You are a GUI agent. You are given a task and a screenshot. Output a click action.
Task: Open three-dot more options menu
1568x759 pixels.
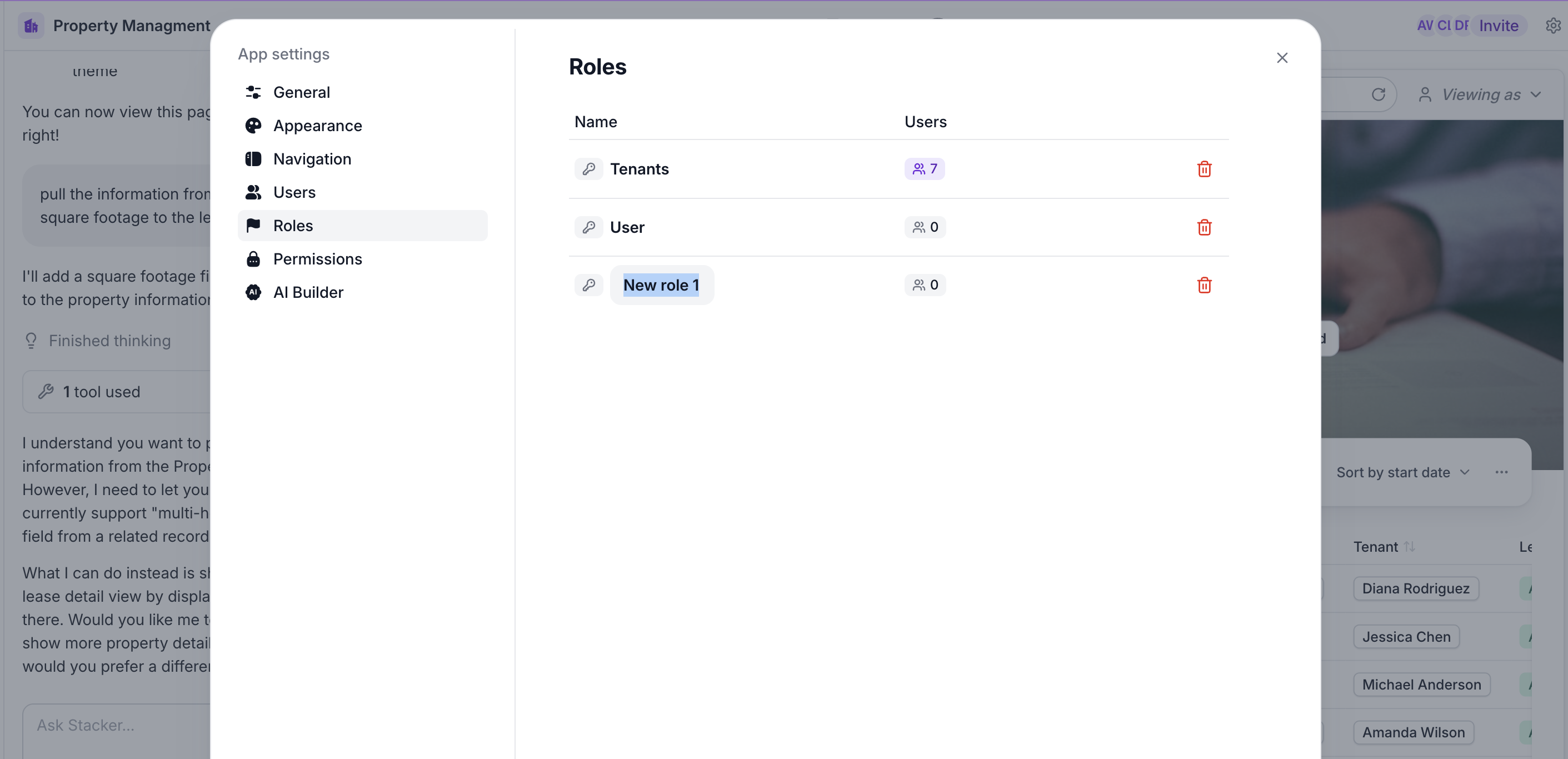(x=1501, y=472)
